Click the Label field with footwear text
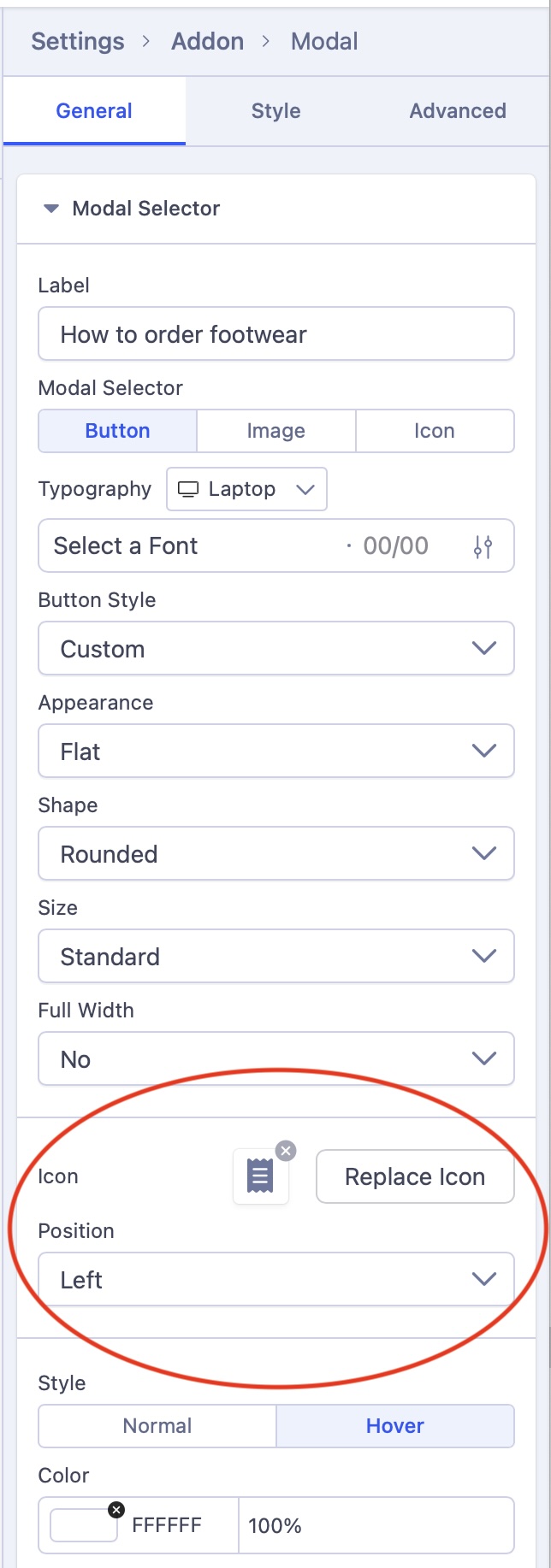Viewport: 551px width, 1568px height. coord(275,334)
